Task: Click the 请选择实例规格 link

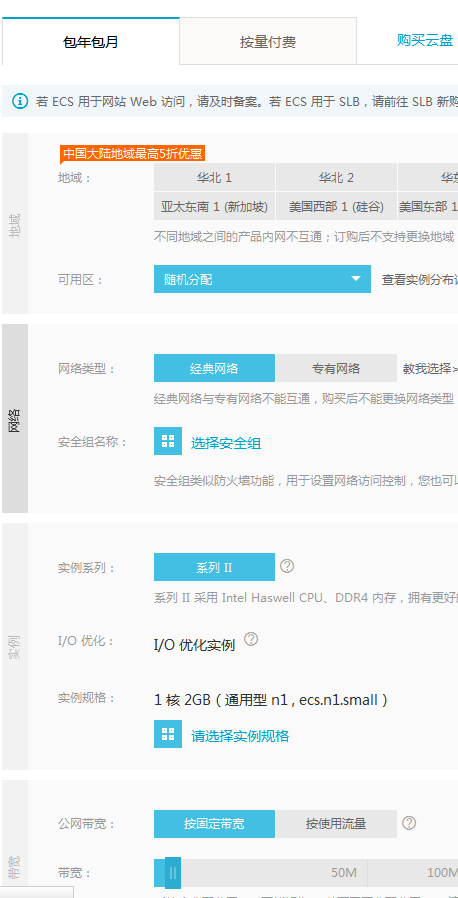Action: (240, 736)
